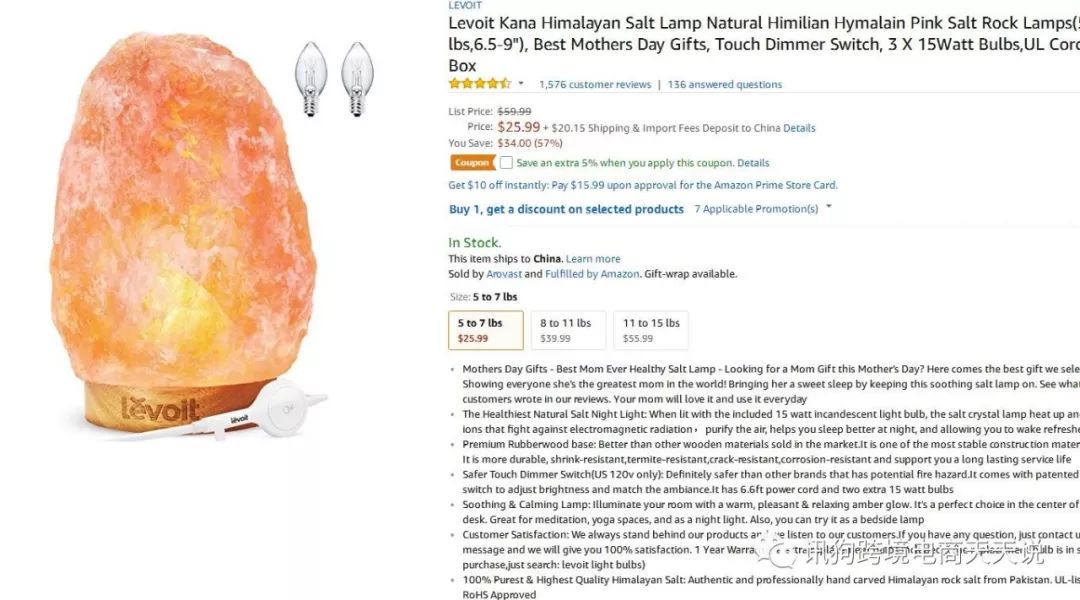Enable the extra 5% coupon checkbox
The width and height of the screenshot is (1080, 600).
pos(506,163)
